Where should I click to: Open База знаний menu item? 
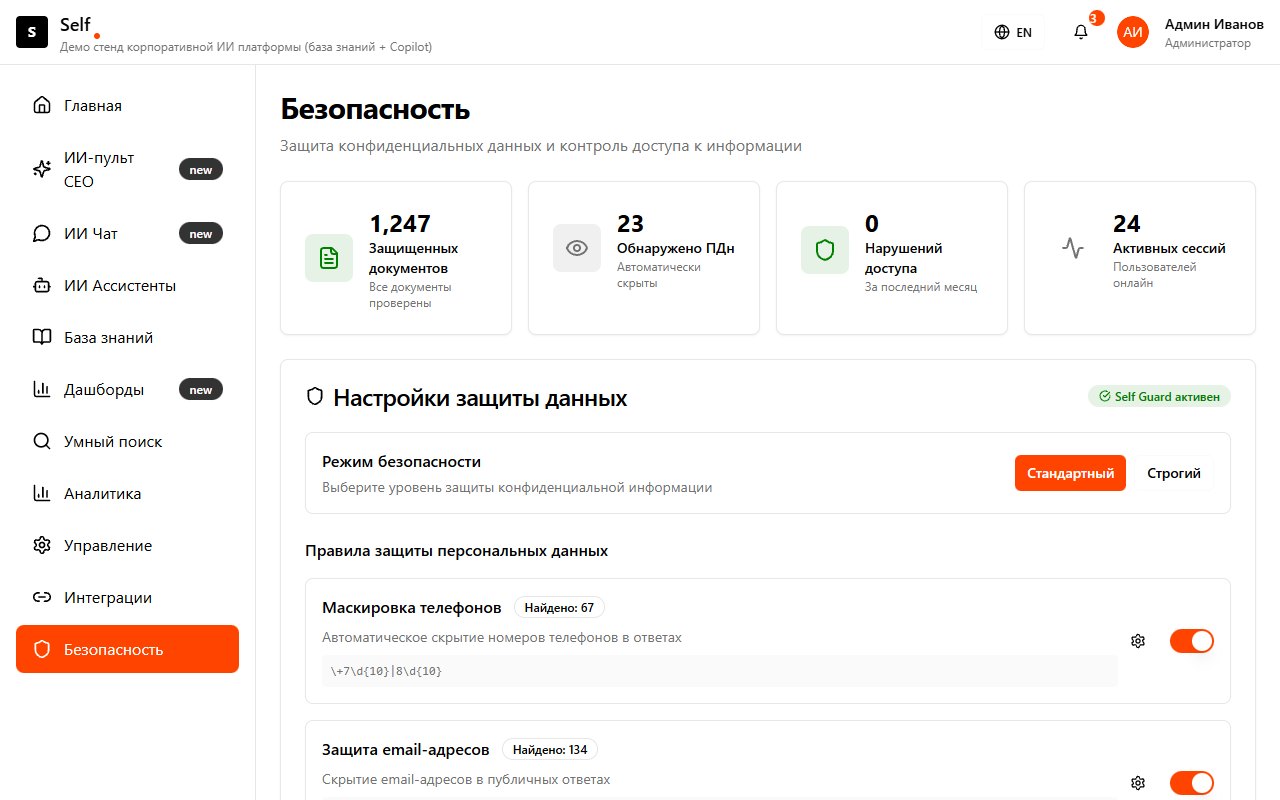point(127,337)
